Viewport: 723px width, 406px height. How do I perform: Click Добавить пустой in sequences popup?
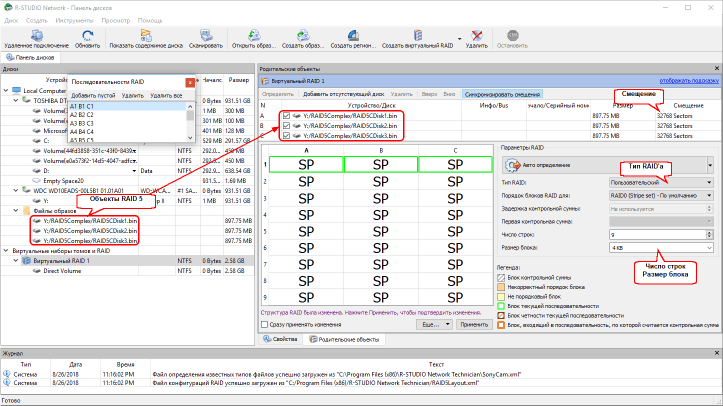pyautogui.click(x=93, y=95)
